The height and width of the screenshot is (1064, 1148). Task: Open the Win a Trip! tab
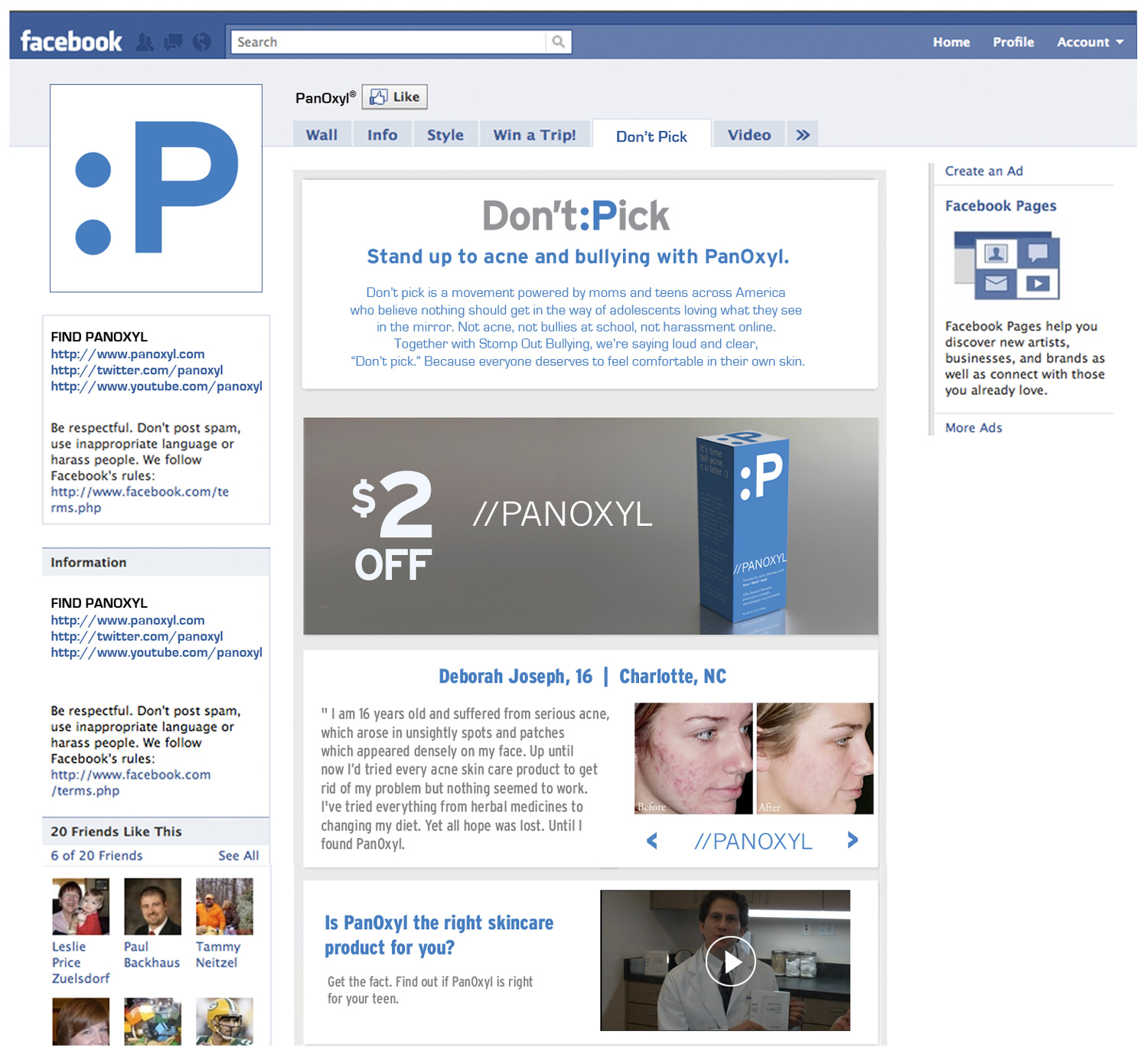(535, 135)
